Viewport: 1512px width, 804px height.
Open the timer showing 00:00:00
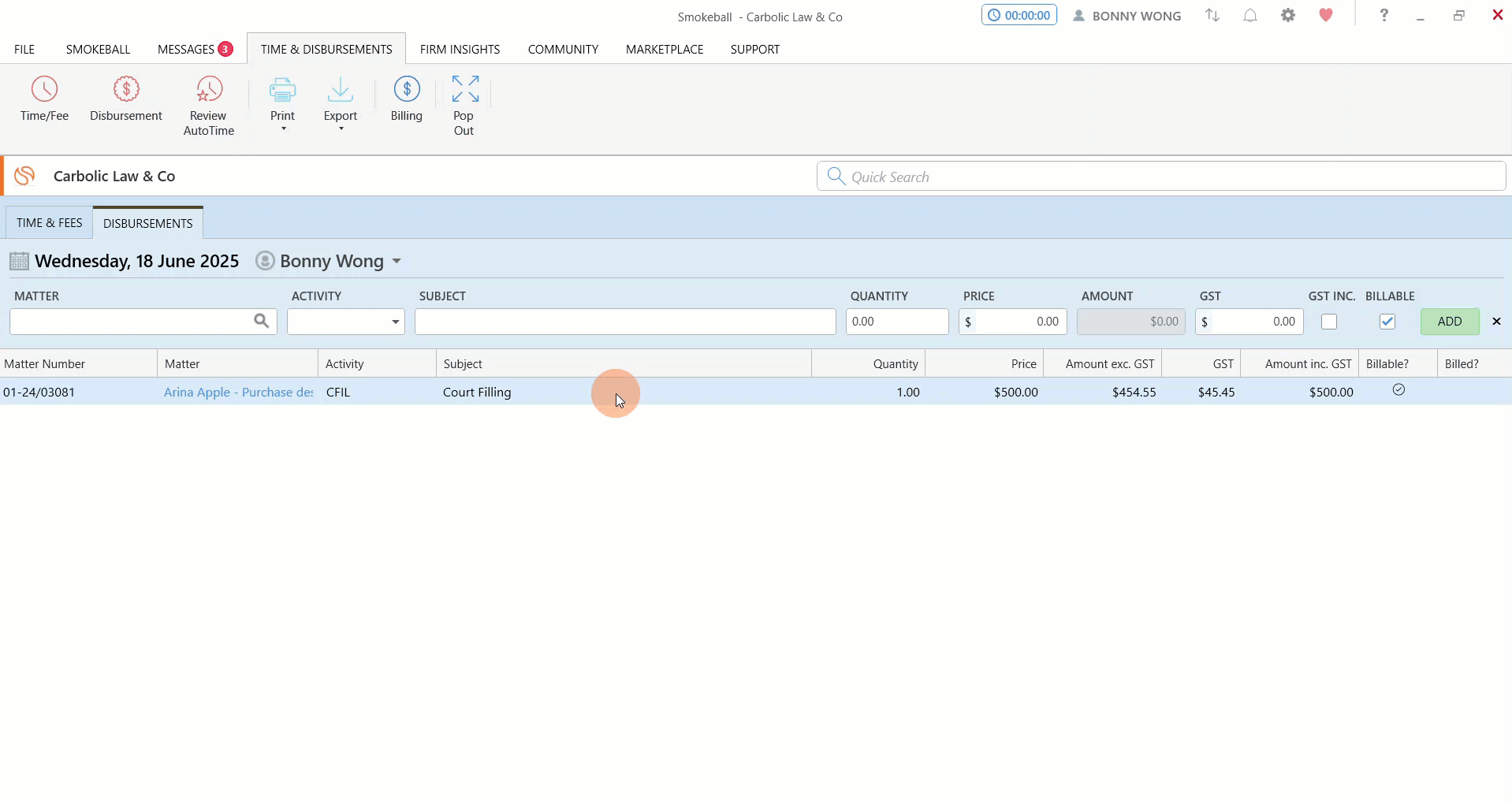pyautogui.click(x=1019, y=15)
